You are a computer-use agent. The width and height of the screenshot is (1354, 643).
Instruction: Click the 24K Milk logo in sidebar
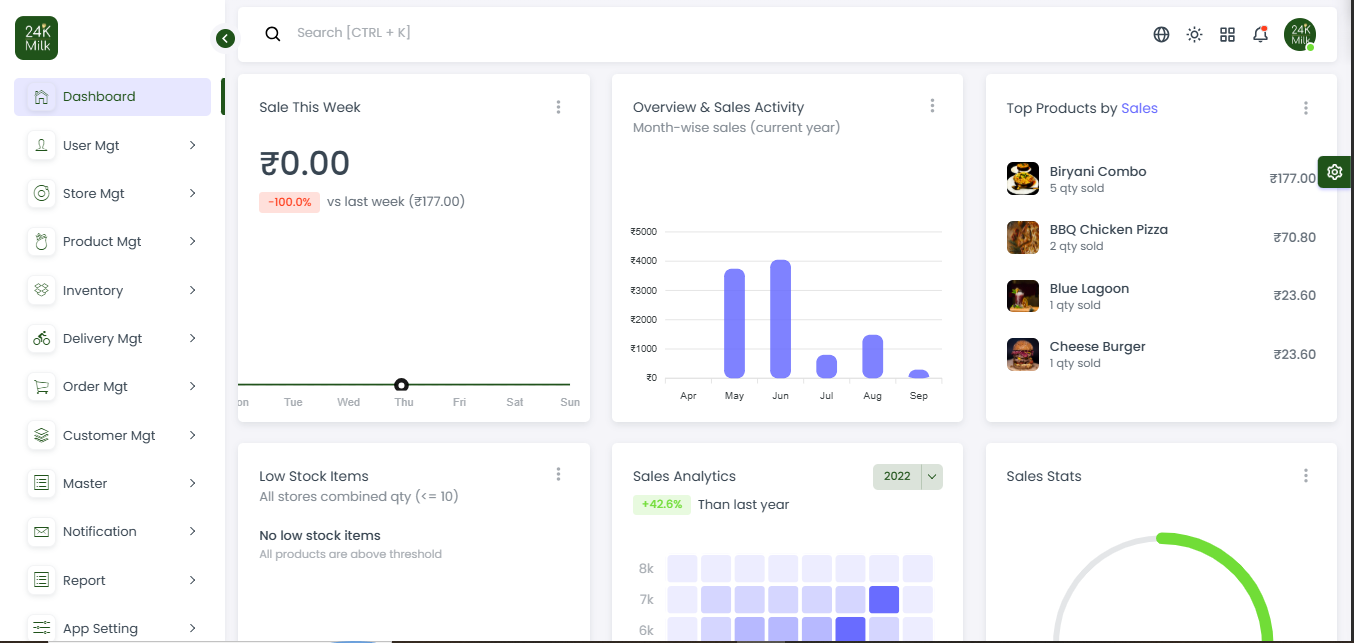pyautogui.click(x=36, y=38)
